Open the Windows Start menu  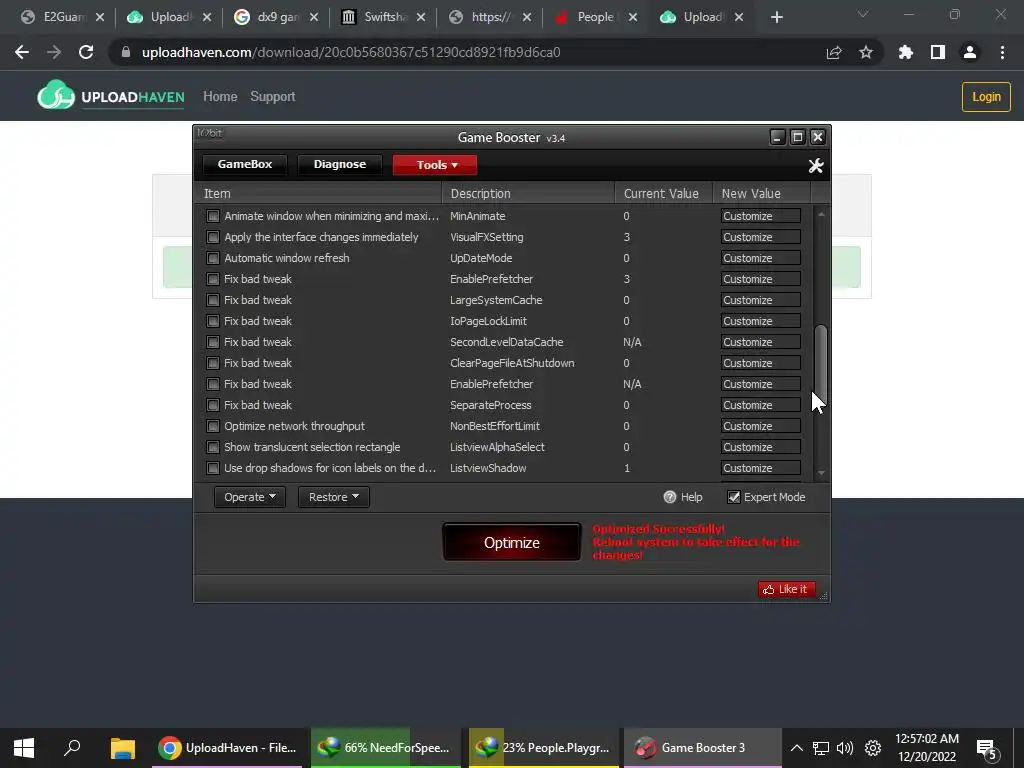[24, 748]
